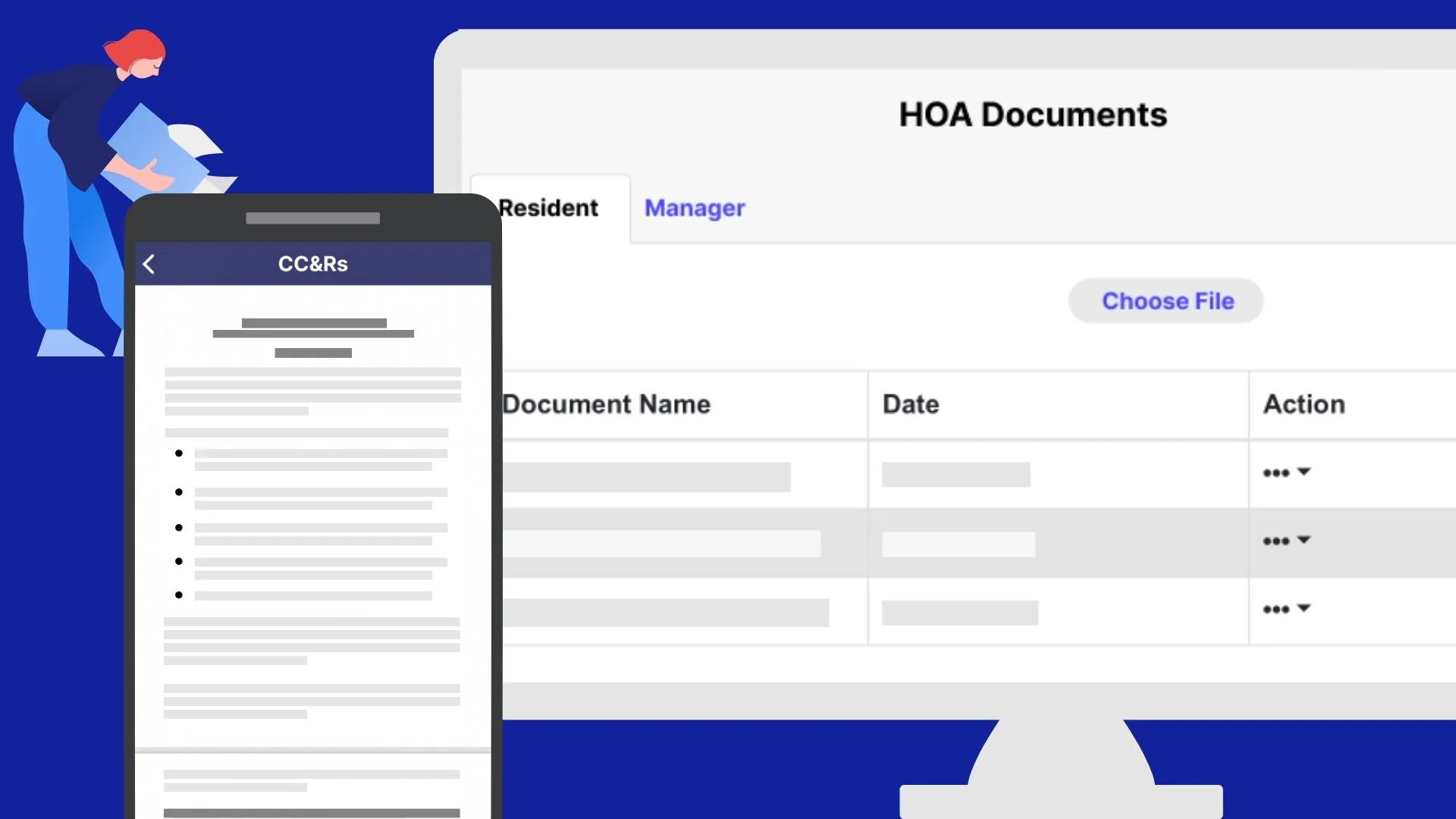Open the ellipsis action menu in the first row
The image size is (1456, 819).
[x=1277, y=472]
